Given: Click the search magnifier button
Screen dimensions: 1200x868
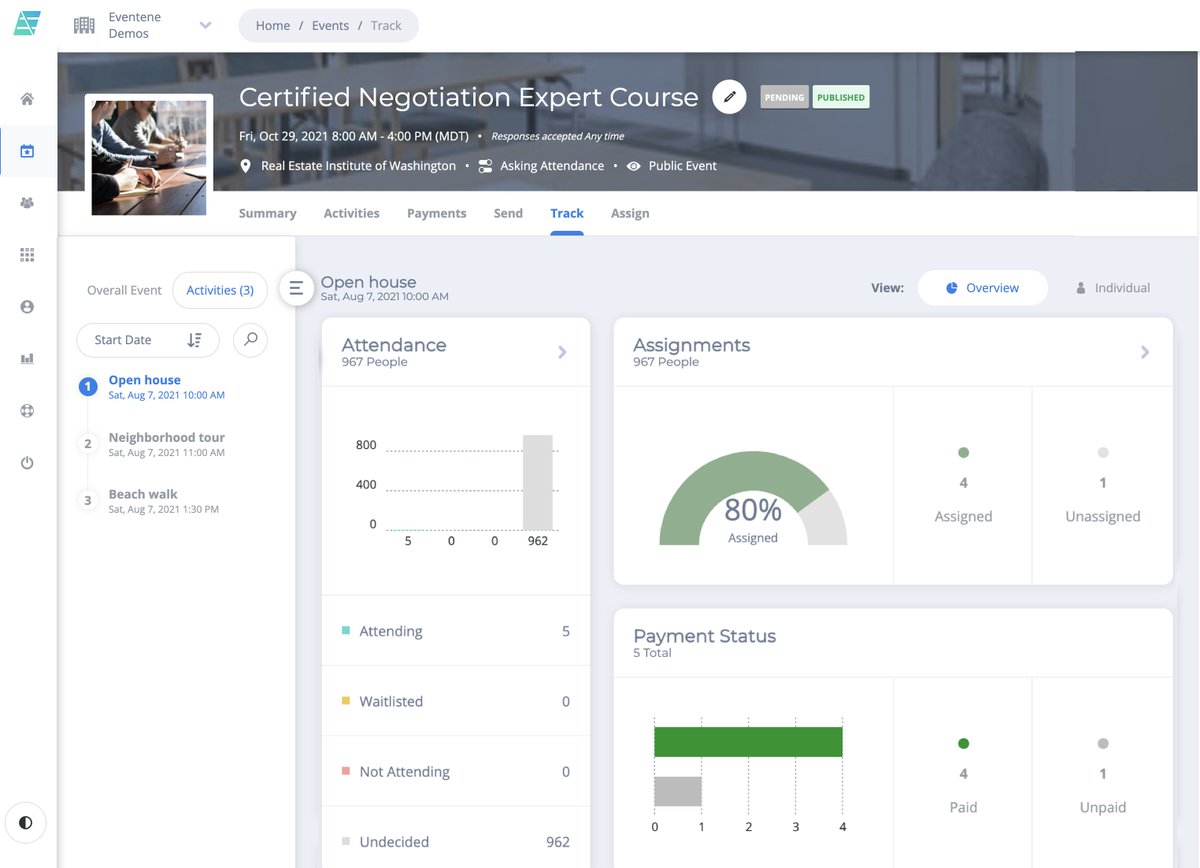Looking at the screenshot, I should 250,340.
